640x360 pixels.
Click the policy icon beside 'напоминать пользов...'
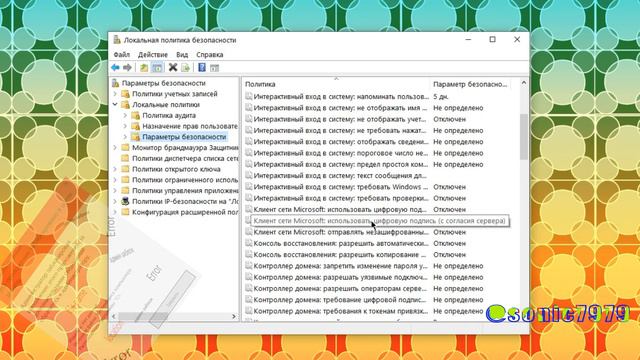(x=249, y=96)
